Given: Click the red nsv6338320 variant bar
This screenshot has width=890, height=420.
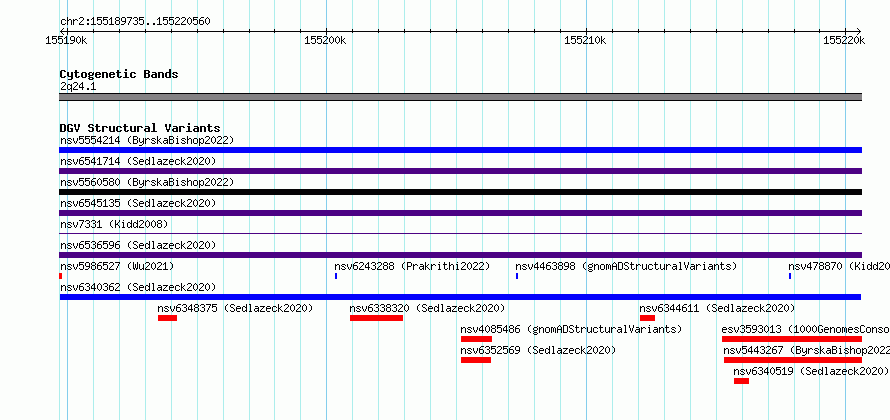Looking at the screenshot, I should click(376, 318).
